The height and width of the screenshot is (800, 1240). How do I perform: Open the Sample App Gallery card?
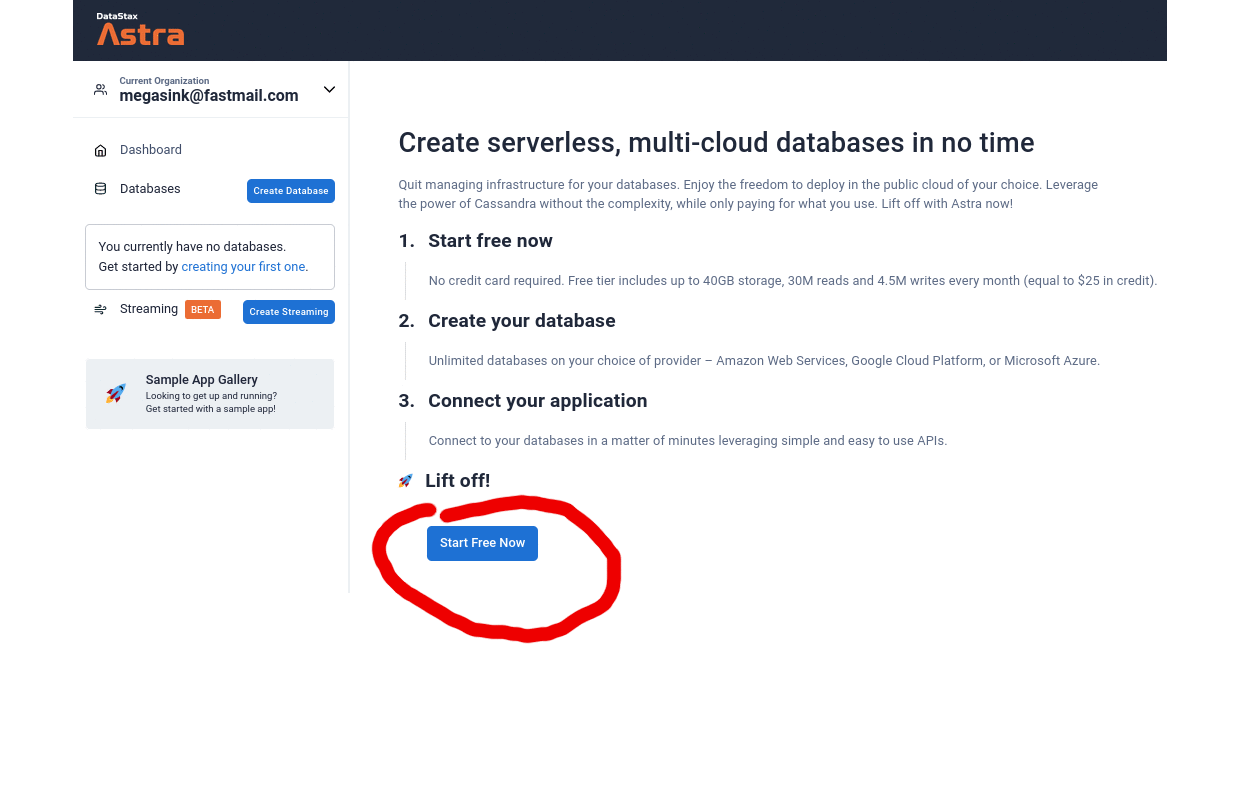[x=210, y=394]
